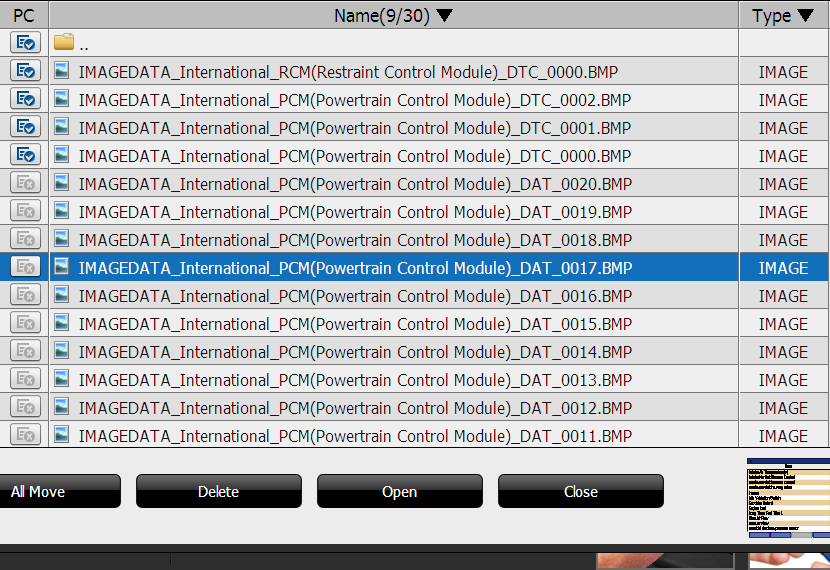Click PC not-saved icon for DAT_0017.BMP
The height and width of the screenshot is (570, 830).
(x=25, y=267)
